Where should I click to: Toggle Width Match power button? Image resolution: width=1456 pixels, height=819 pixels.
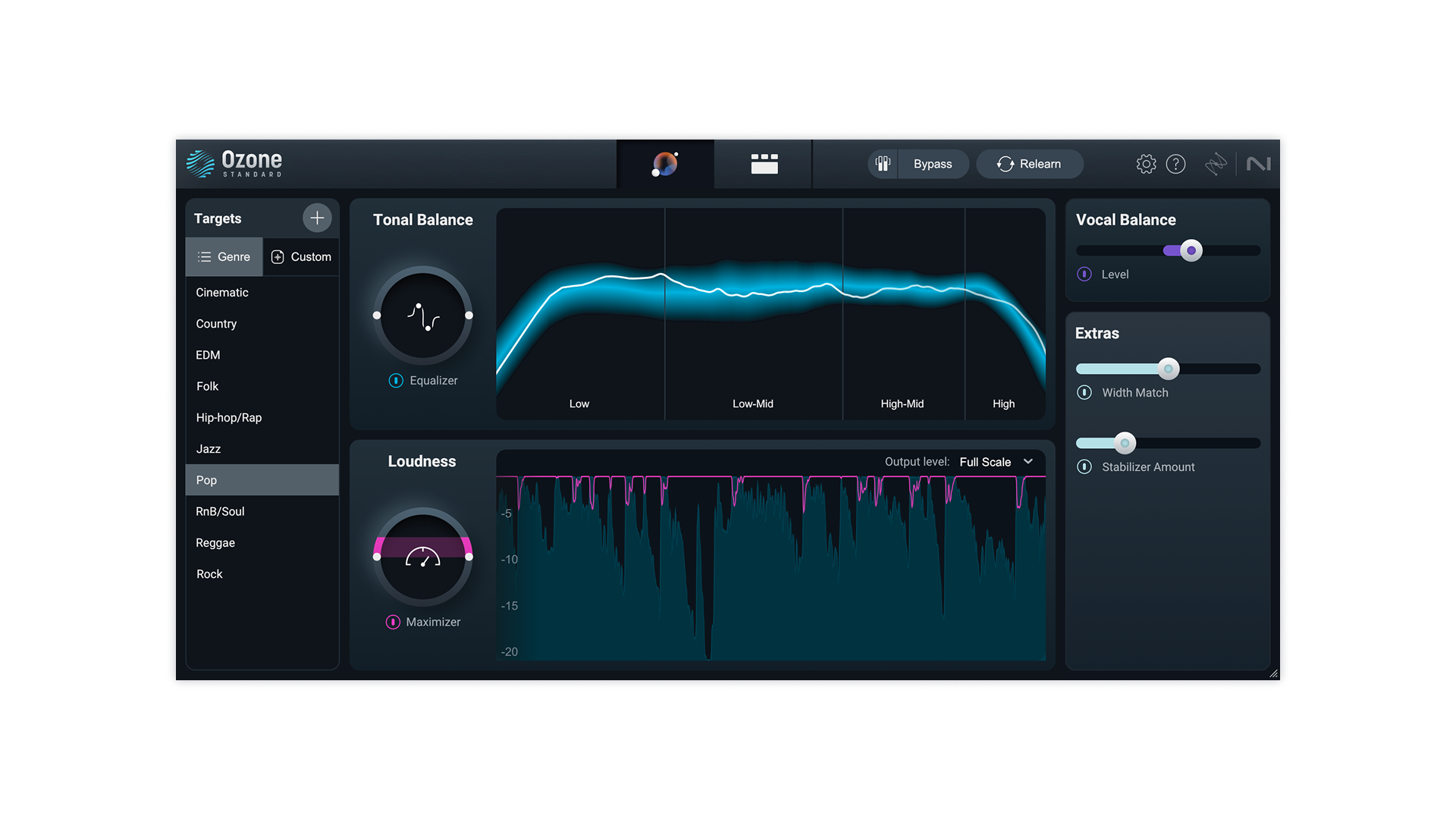(1084, 393)
